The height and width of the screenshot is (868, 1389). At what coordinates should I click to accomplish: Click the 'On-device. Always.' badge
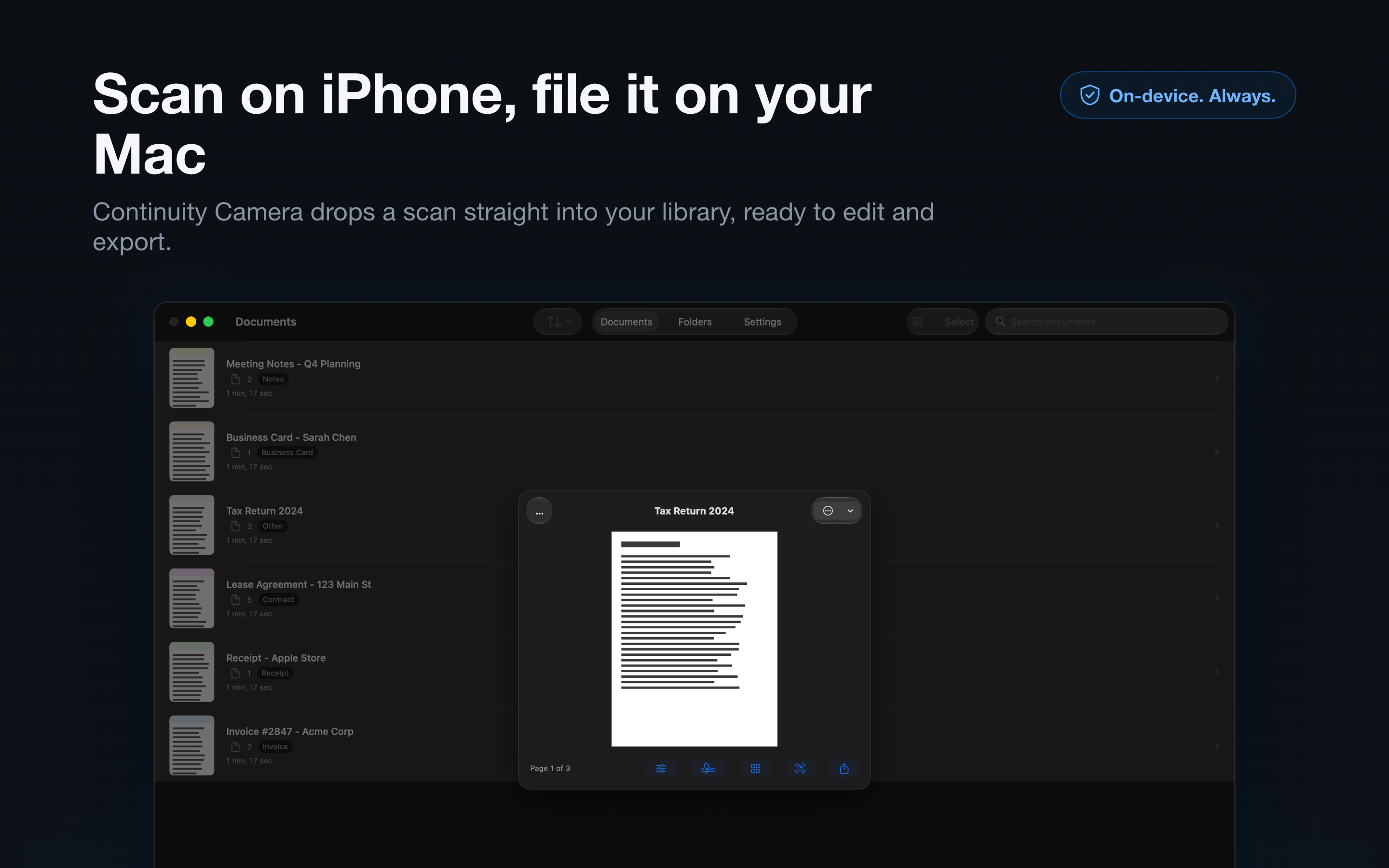1178,95
